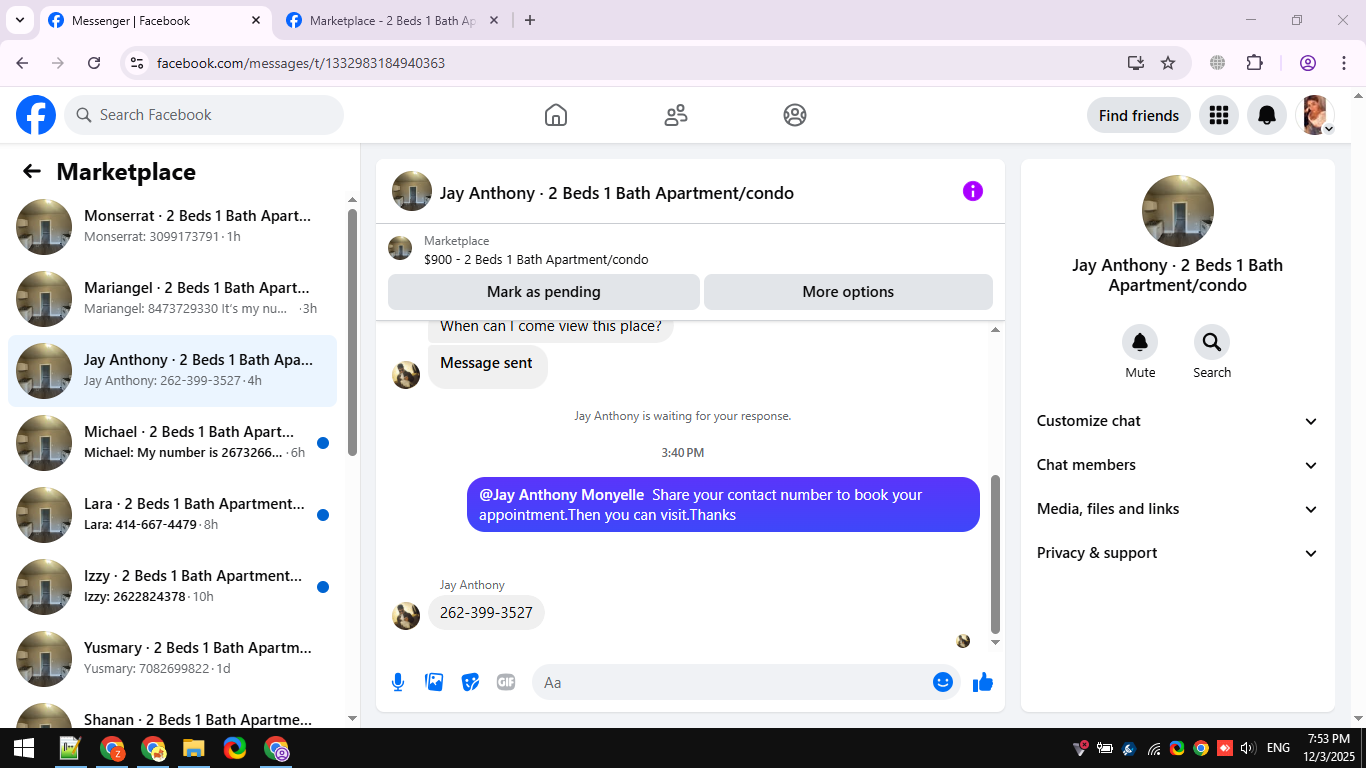Open a new browser tab
The width and height of the screenshot is (1366, 768).
coord(530,20)
